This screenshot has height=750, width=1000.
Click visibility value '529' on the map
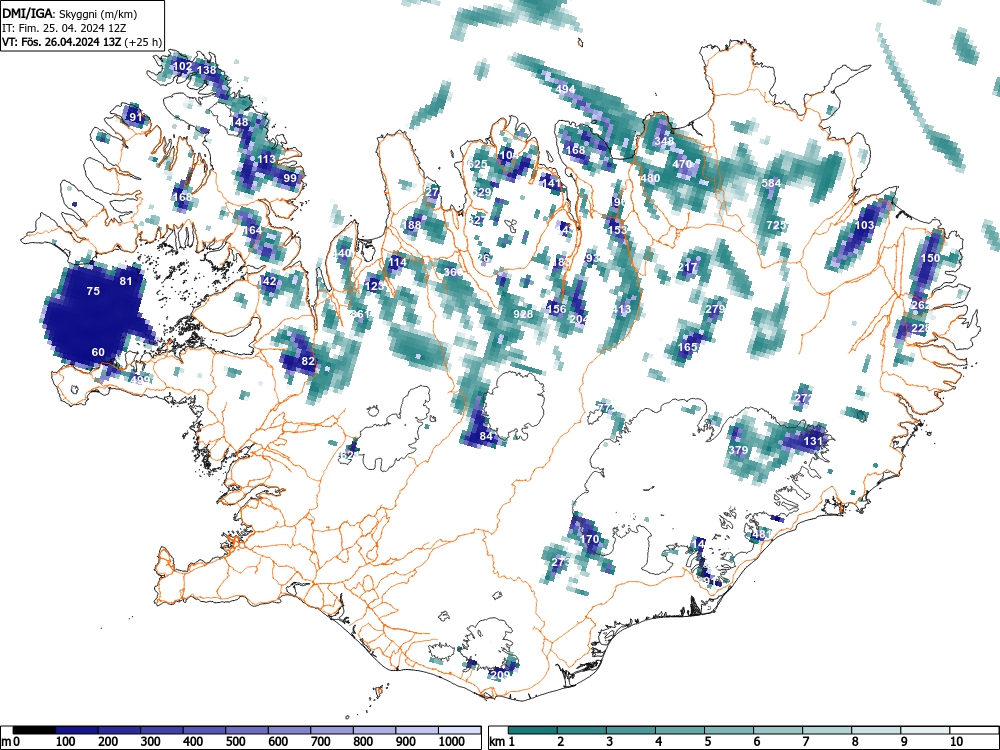[482, 192]
